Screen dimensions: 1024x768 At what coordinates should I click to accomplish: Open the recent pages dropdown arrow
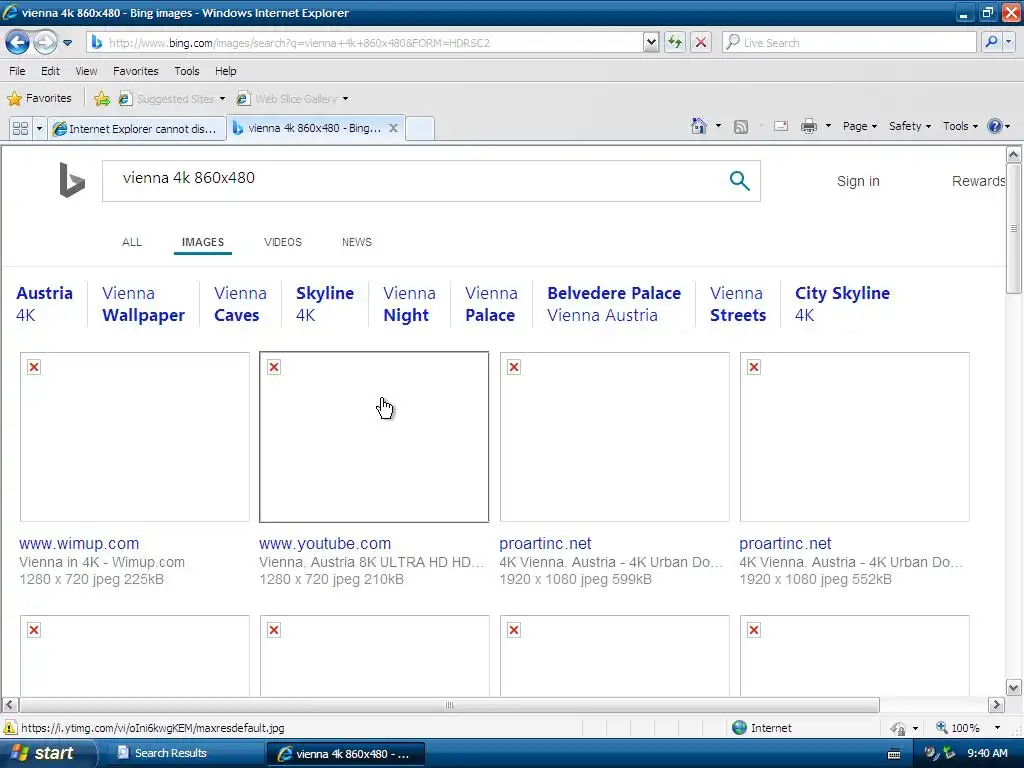67,43
